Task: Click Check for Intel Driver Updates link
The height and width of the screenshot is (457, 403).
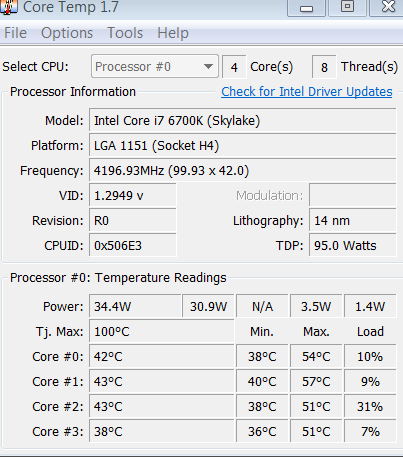Action: [307, 92]
